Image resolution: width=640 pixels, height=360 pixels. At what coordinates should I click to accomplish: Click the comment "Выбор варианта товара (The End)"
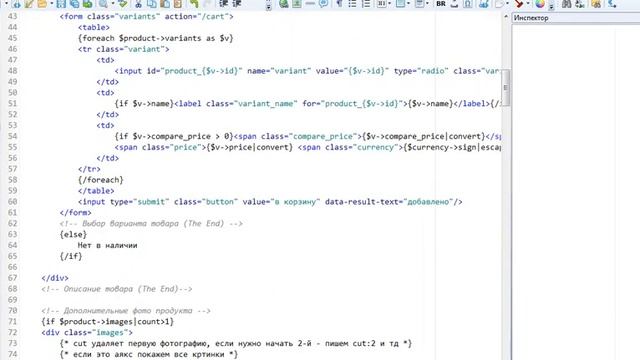(x=153, y=224)
